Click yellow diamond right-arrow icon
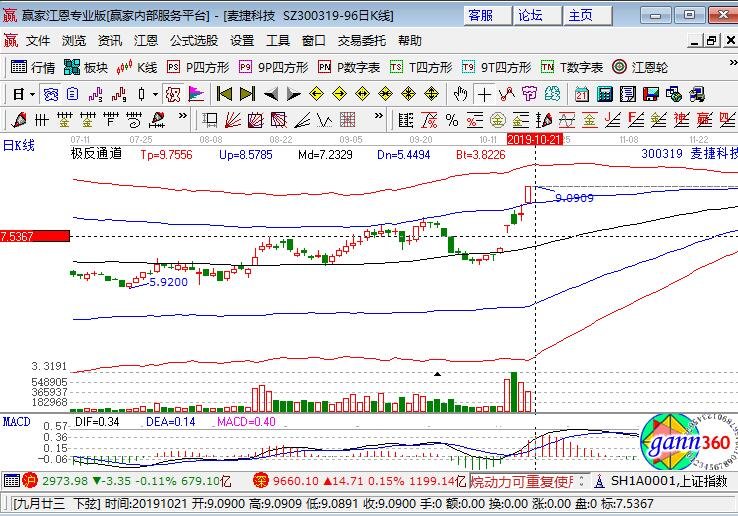 pyautogui.click(x=339, y=95)
